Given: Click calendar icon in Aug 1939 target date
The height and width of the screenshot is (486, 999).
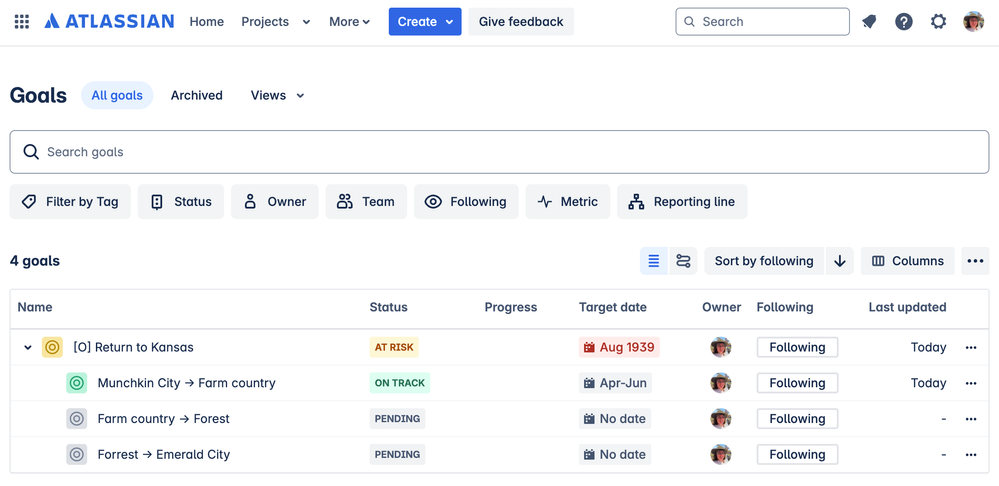Looking at the screenshot, I should [x=589, y=347].
